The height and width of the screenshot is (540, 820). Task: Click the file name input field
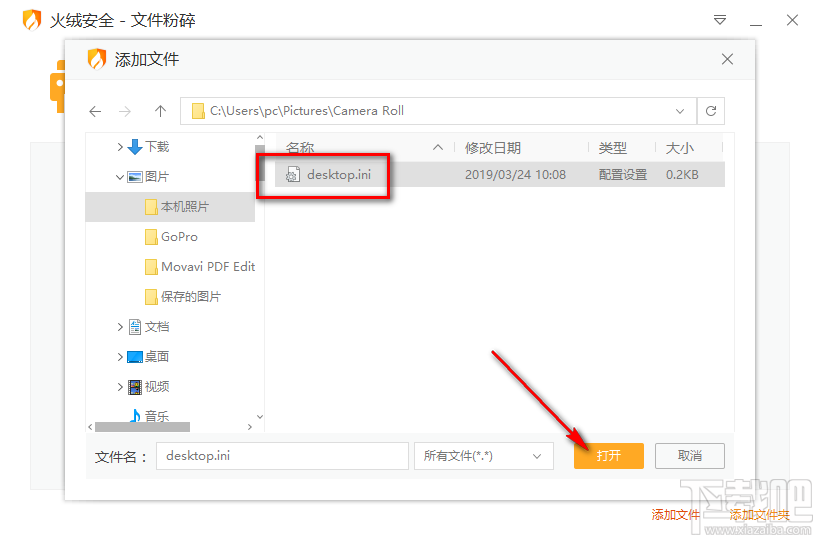(x=282, y=456)
